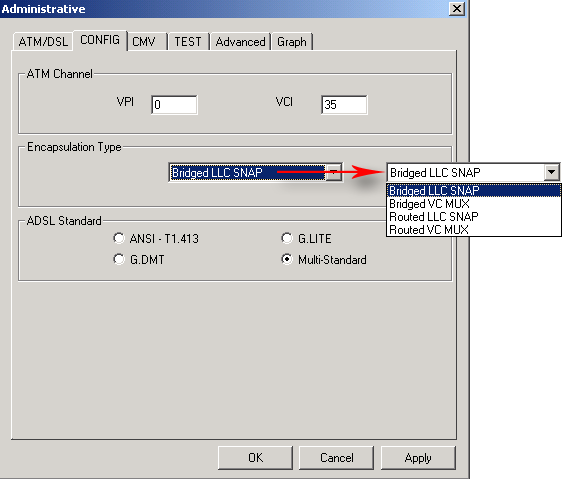579x479 pixels.
Task: Choose Bridged VC MUX from the list
Action: (474, 204)
